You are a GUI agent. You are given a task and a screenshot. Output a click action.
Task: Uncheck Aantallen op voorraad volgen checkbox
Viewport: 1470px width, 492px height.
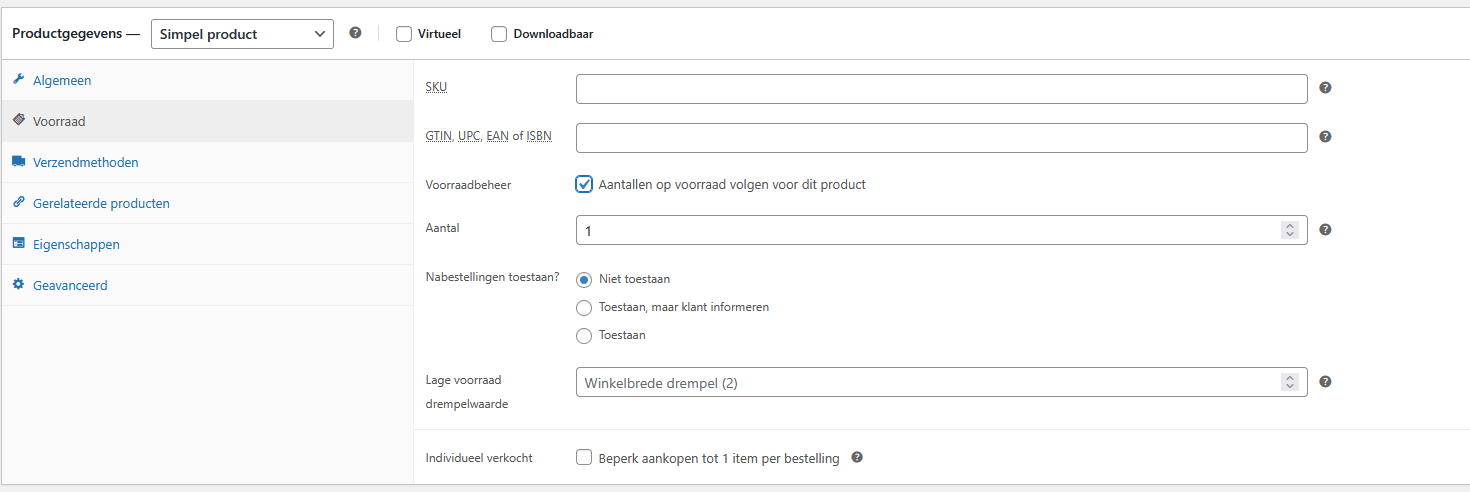pyautogui.click(x=584, y=184)
